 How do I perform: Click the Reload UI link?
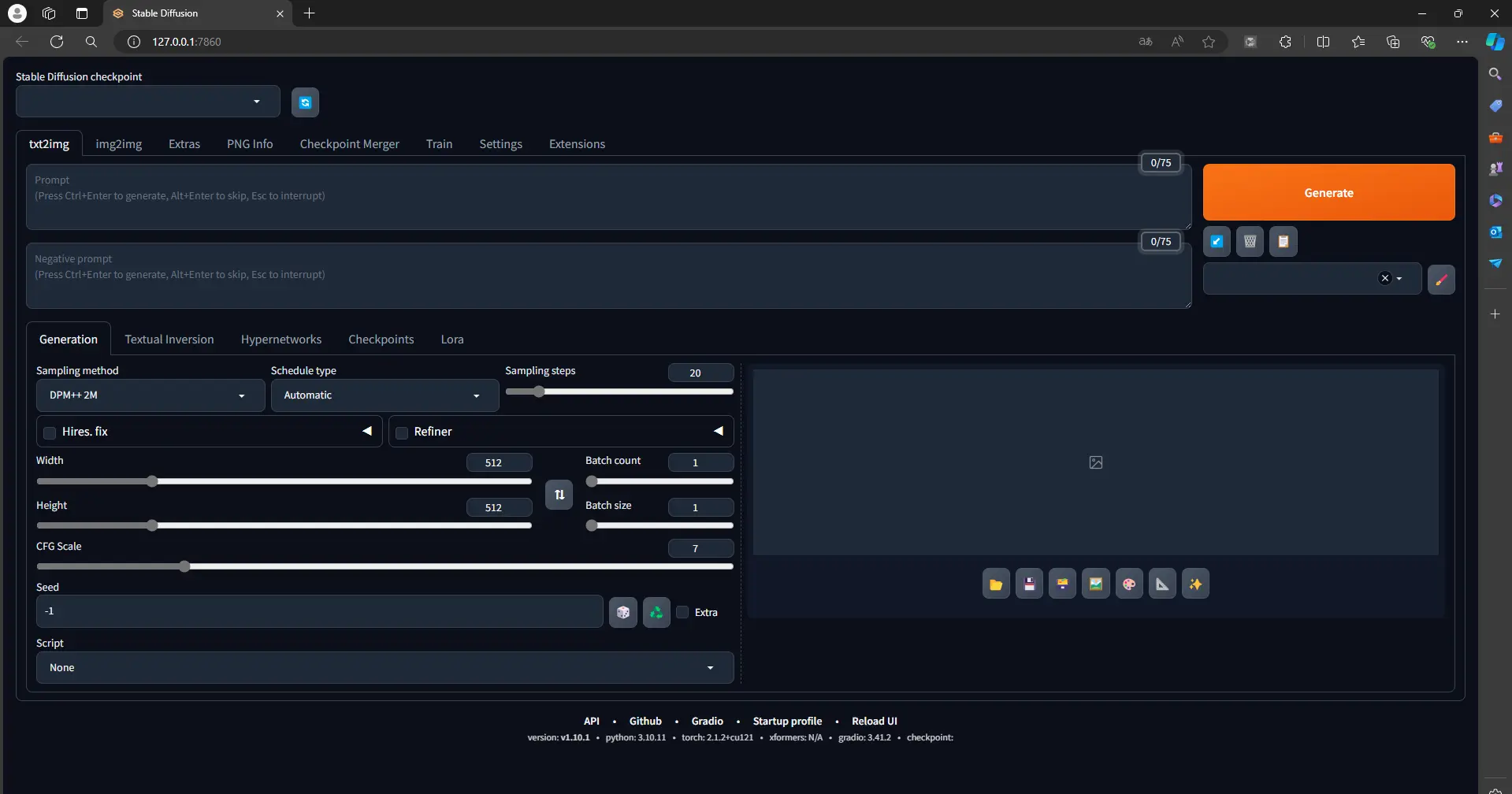(875, 722)
